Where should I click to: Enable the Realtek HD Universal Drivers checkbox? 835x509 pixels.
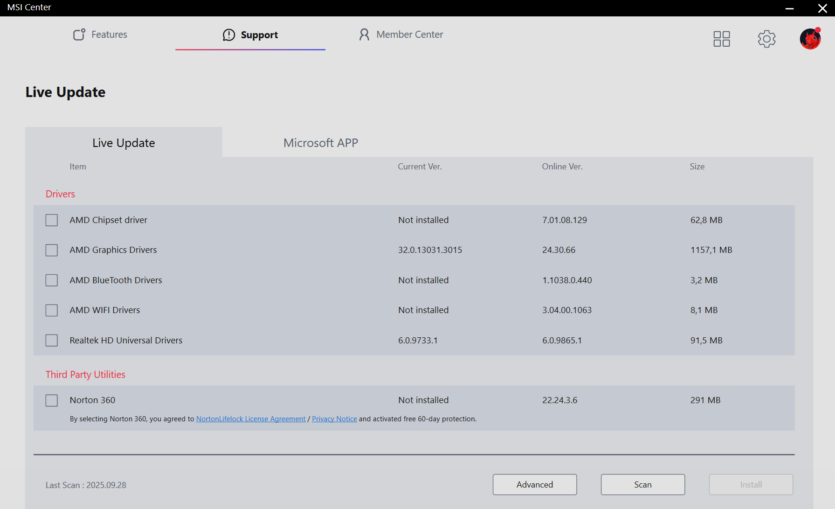[52, 340]
